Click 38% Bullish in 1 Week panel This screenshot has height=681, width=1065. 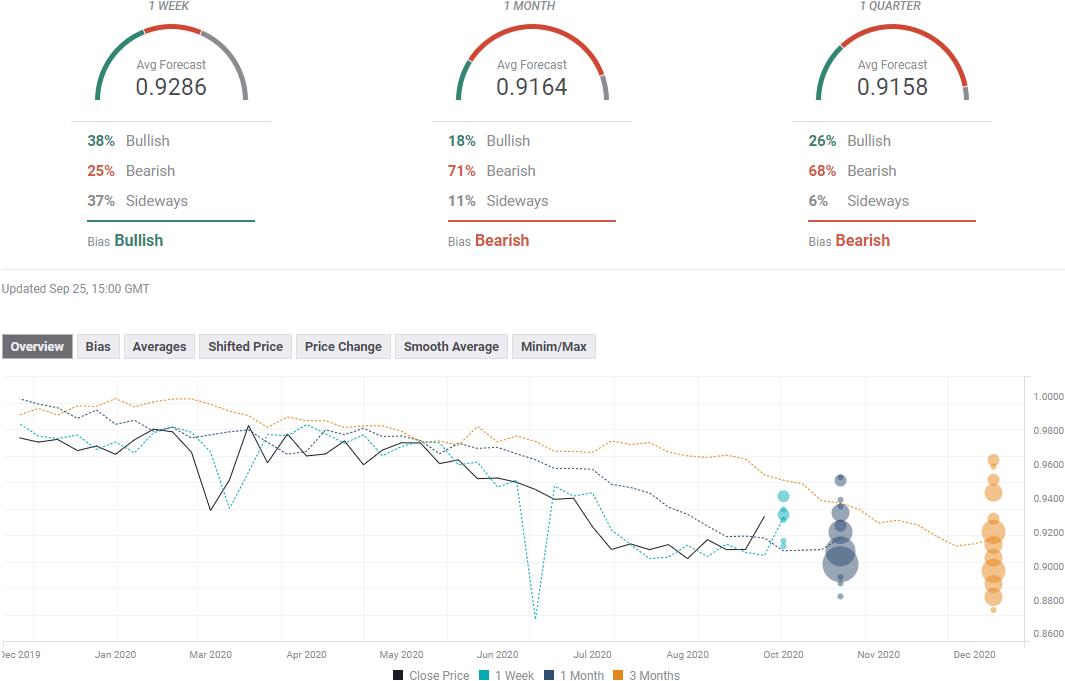coord(128,141)
